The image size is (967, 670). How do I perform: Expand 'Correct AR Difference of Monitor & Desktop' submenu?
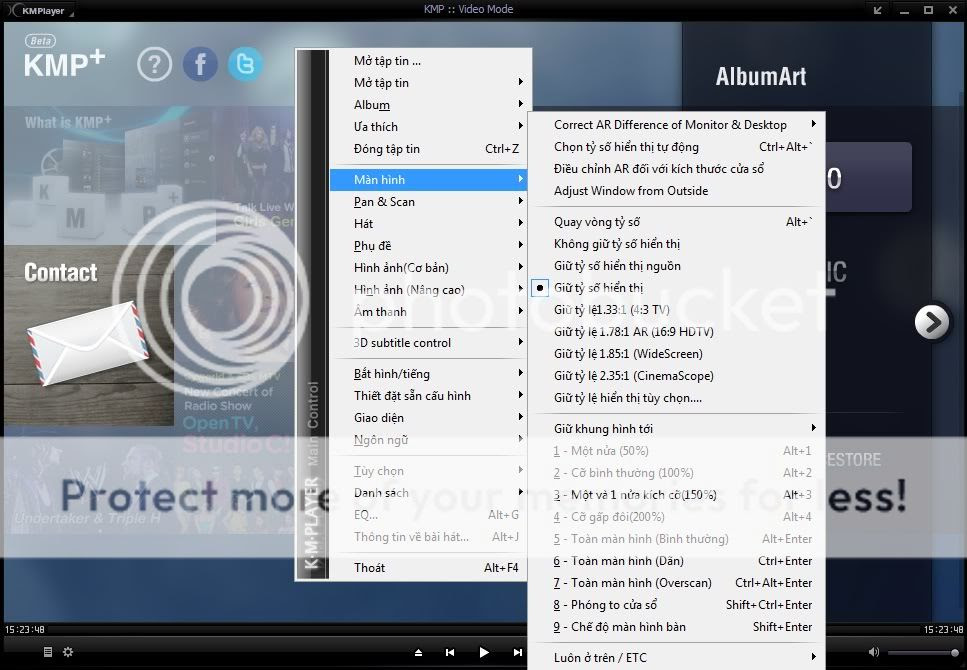[678, 125]
